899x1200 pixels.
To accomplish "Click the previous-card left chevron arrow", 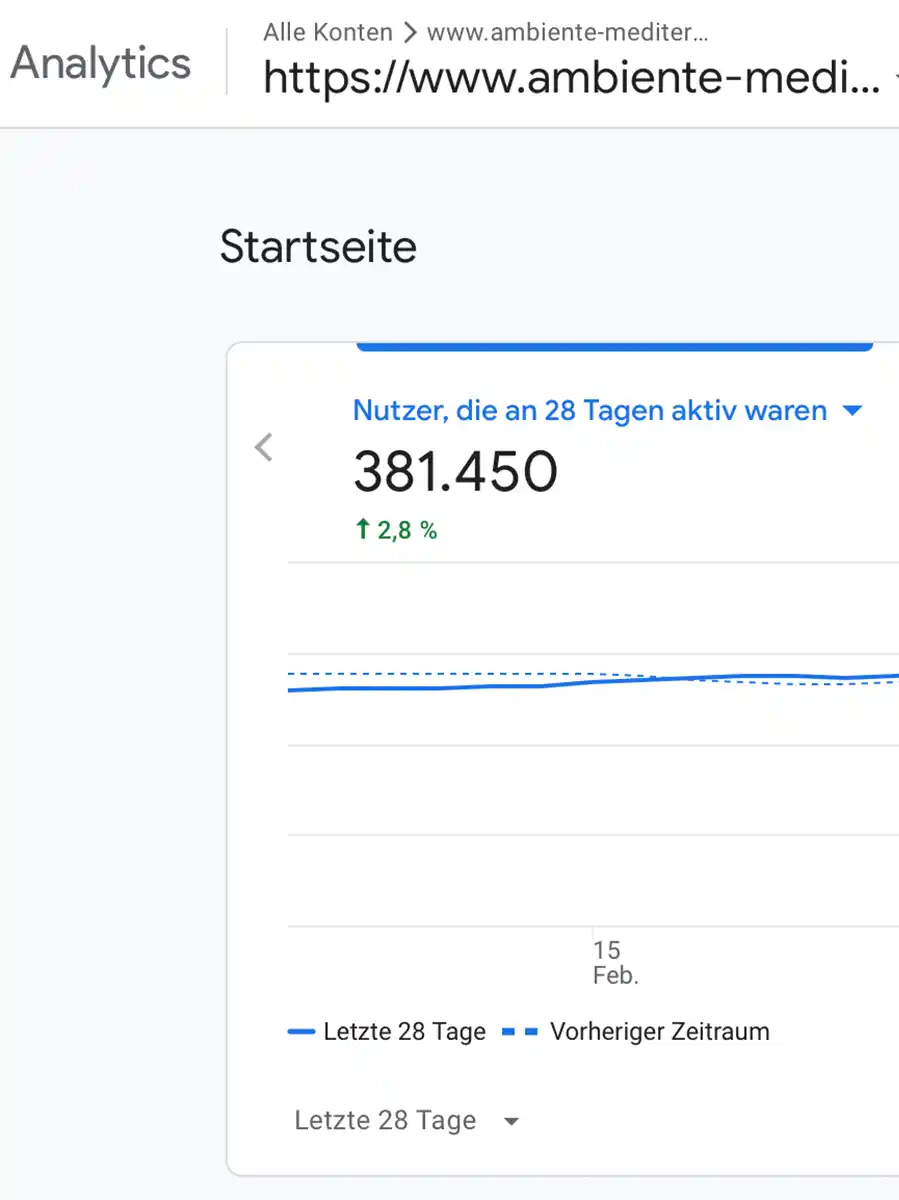I will click(x=264, y=447).
